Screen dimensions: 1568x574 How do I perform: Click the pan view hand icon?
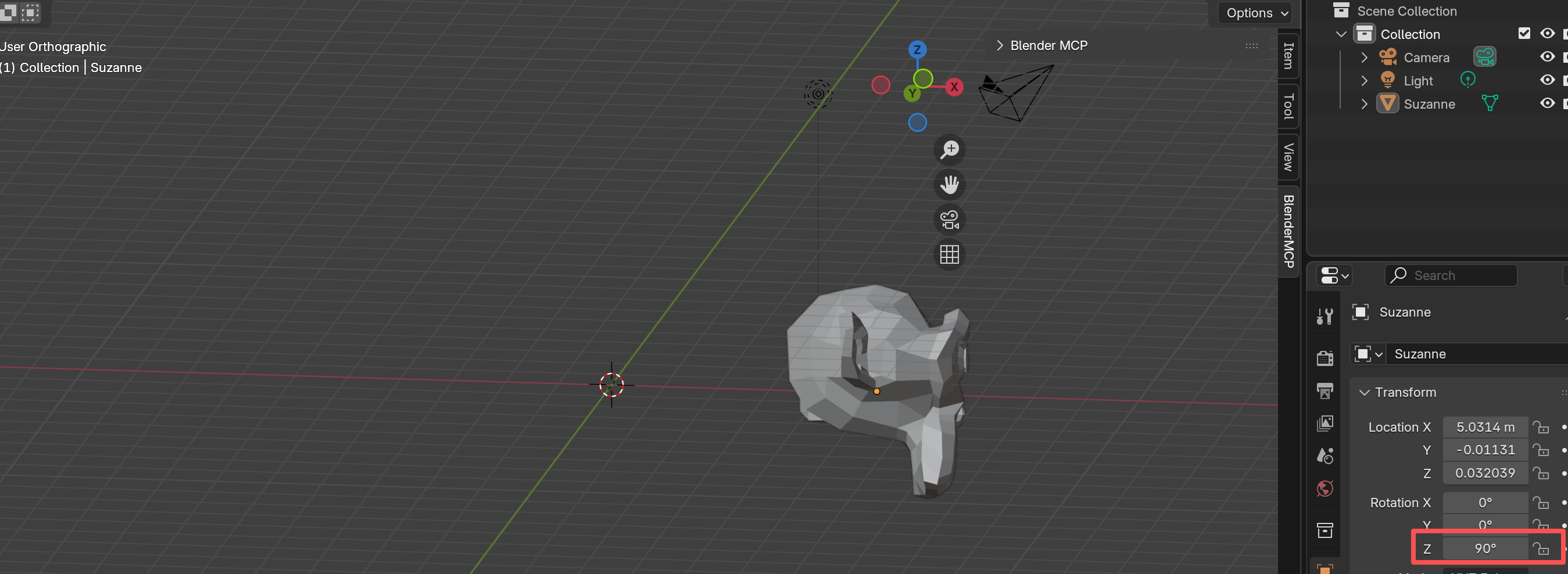(949, 184)
